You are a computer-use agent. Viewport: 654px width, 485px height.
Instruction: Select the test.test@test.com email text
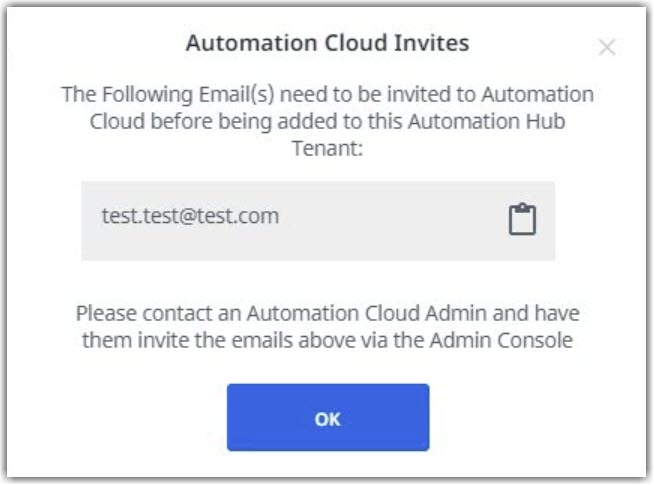click(190, 216)
